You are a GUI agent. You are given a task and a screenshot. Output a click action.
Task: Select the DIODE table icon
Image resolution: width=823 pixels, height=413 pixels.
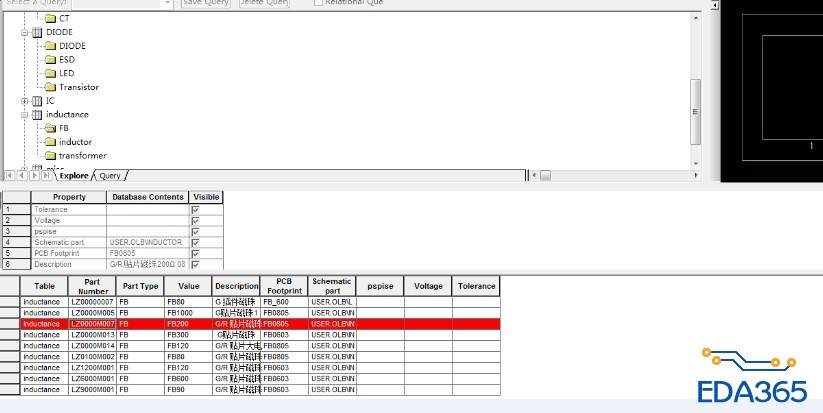click(x=37, y=33)
